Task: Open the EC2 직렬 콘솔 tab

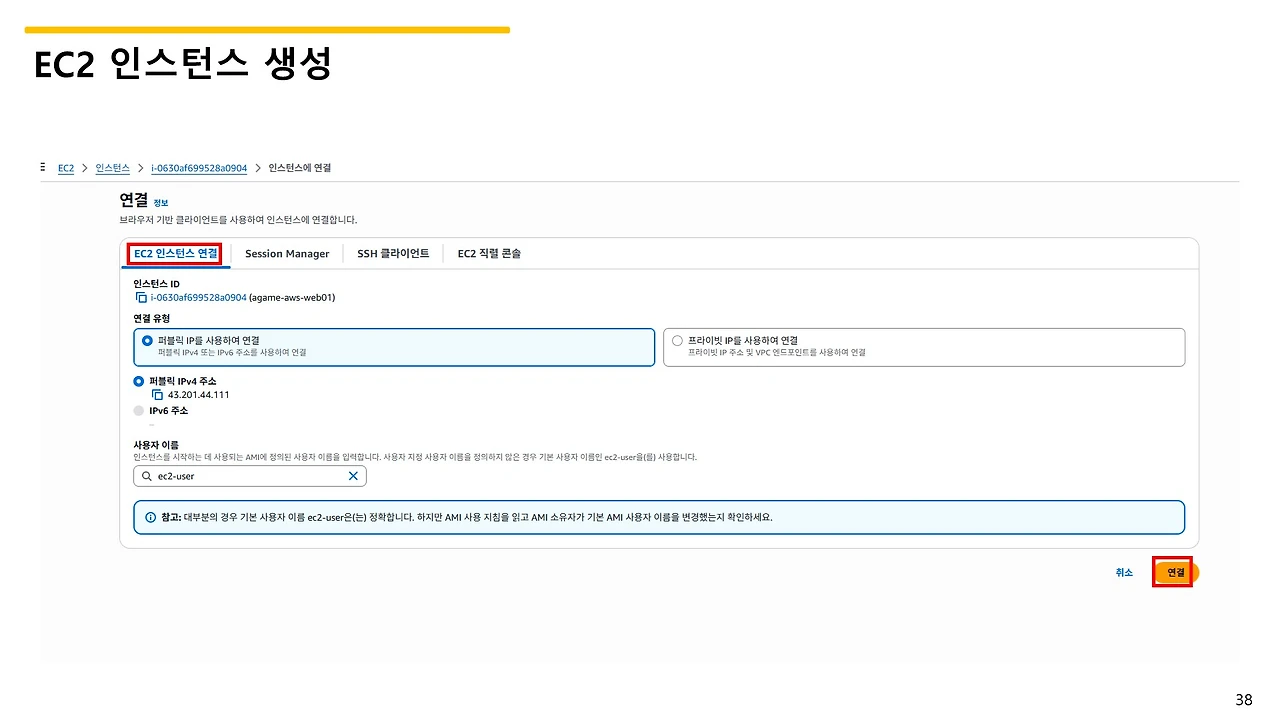Action: pos(489,254)
